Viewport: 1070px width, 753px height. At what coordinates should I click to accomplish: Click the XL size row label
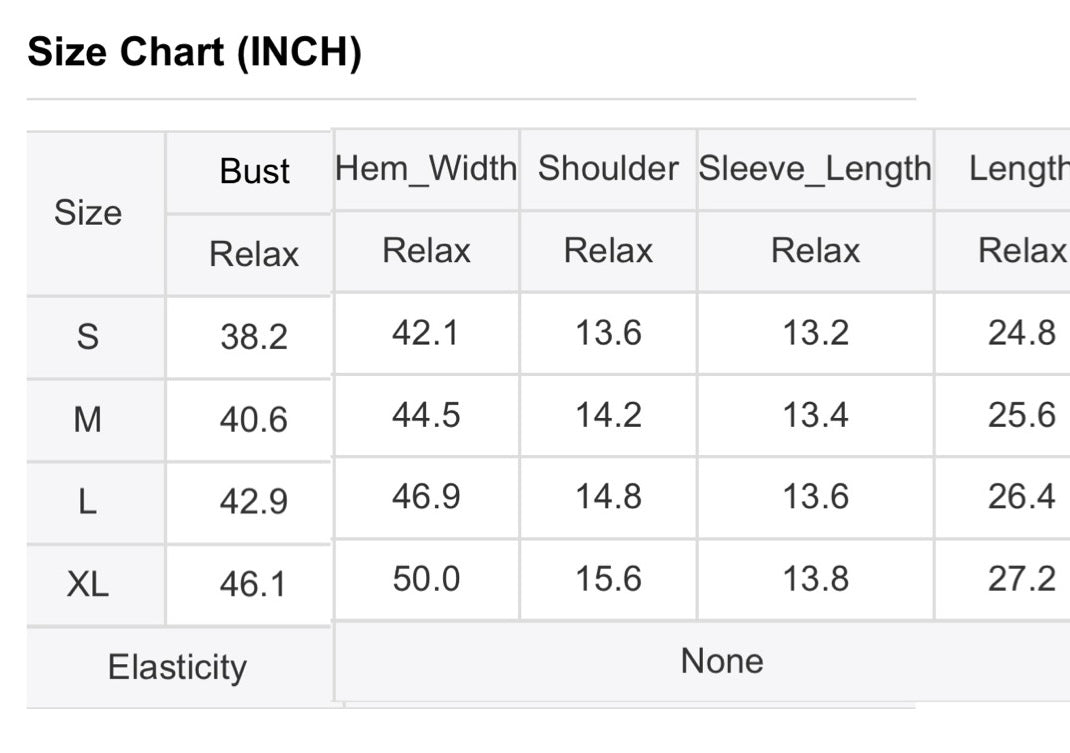(88, 585)
